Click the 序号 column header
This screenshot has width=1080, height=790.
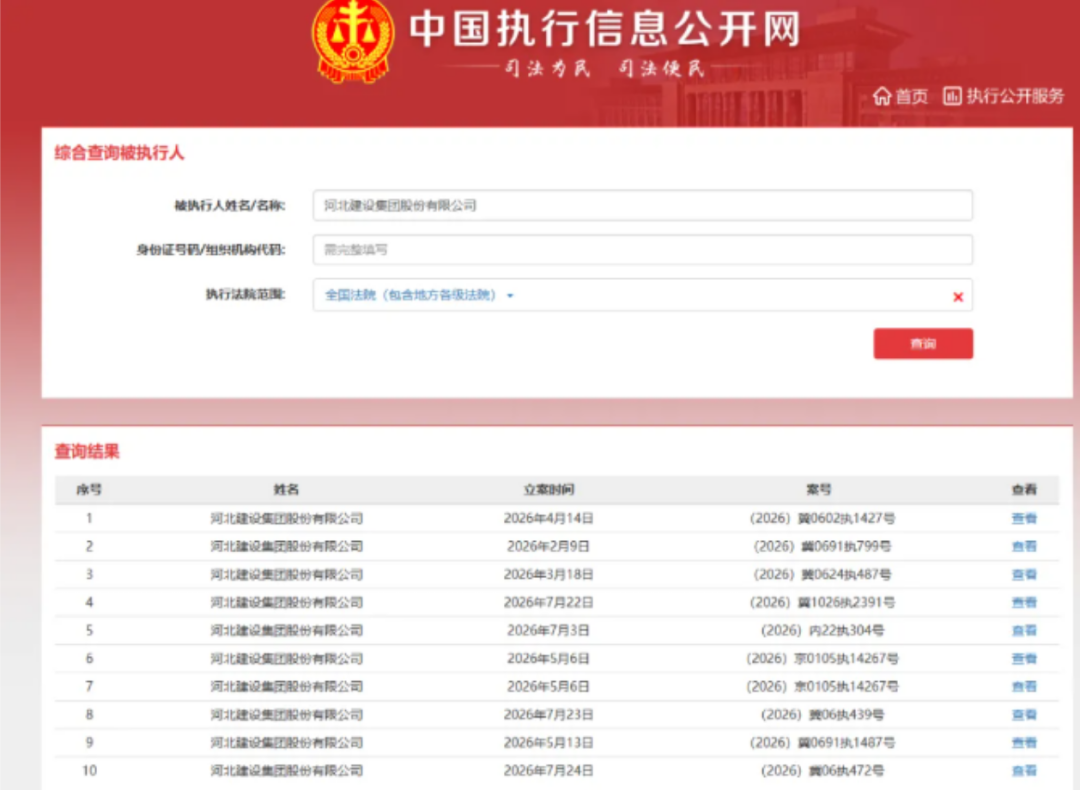coord(89,490)
